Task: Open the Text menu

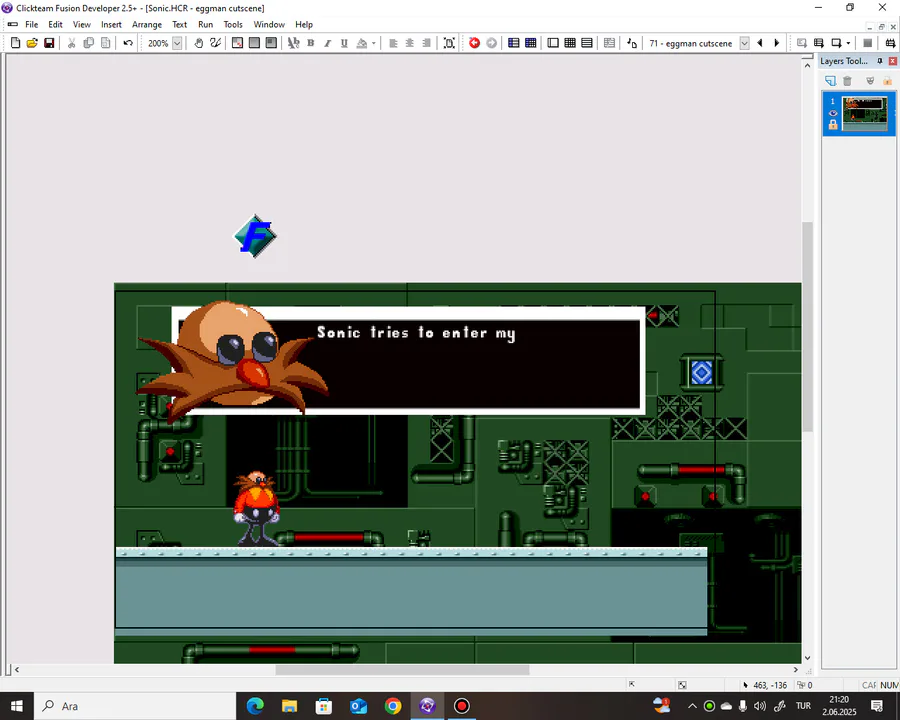Action: coord(180,25)
